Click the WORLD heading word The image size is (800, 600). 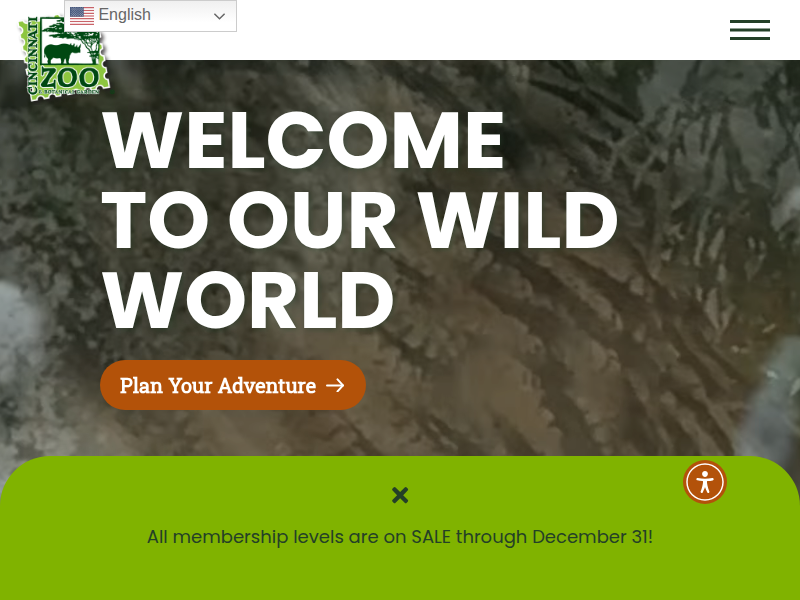(x=248, y=301)
